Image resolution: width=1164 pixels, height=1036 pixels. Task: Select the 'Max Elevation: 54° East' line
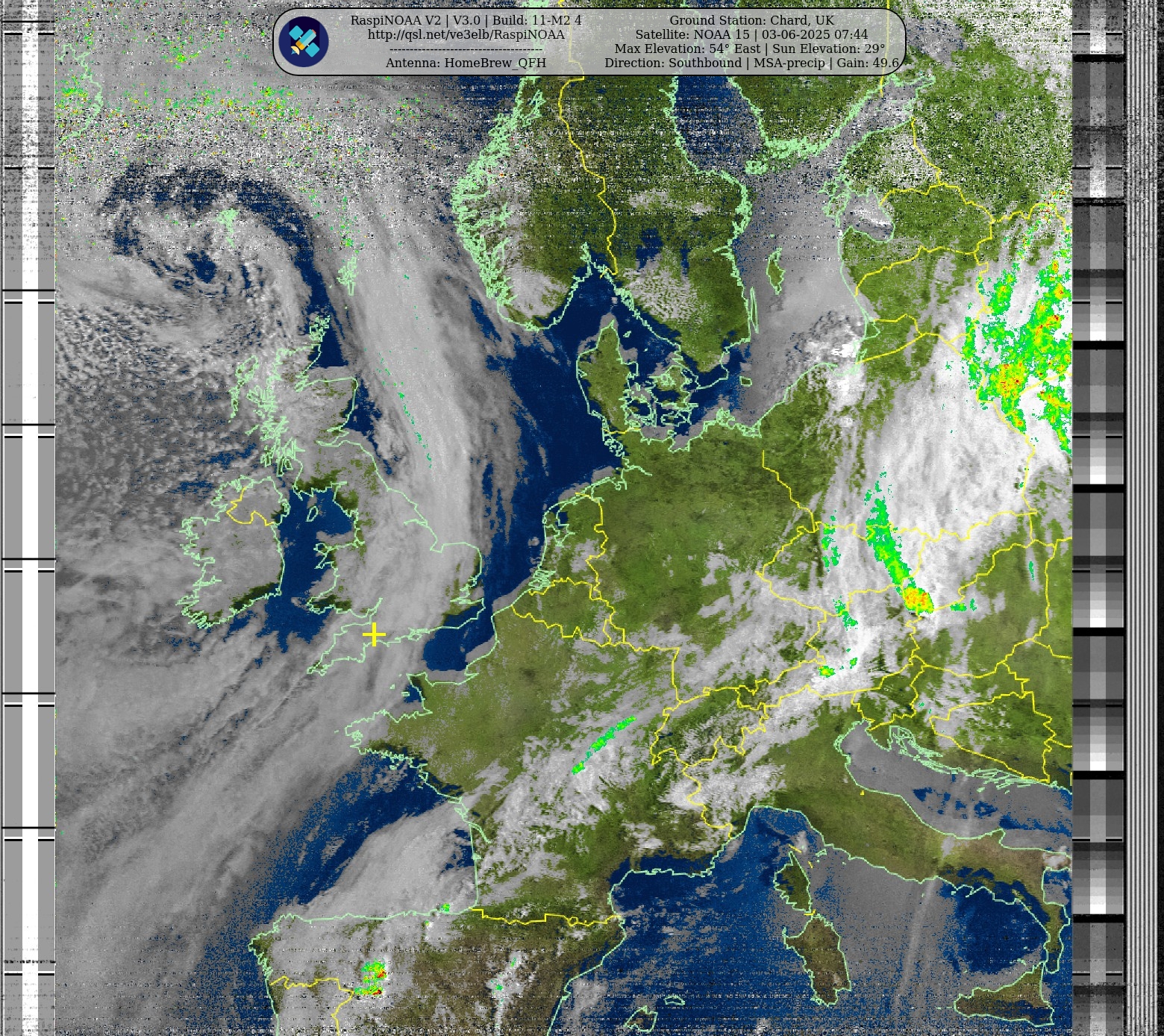click(x=750, y=49)
